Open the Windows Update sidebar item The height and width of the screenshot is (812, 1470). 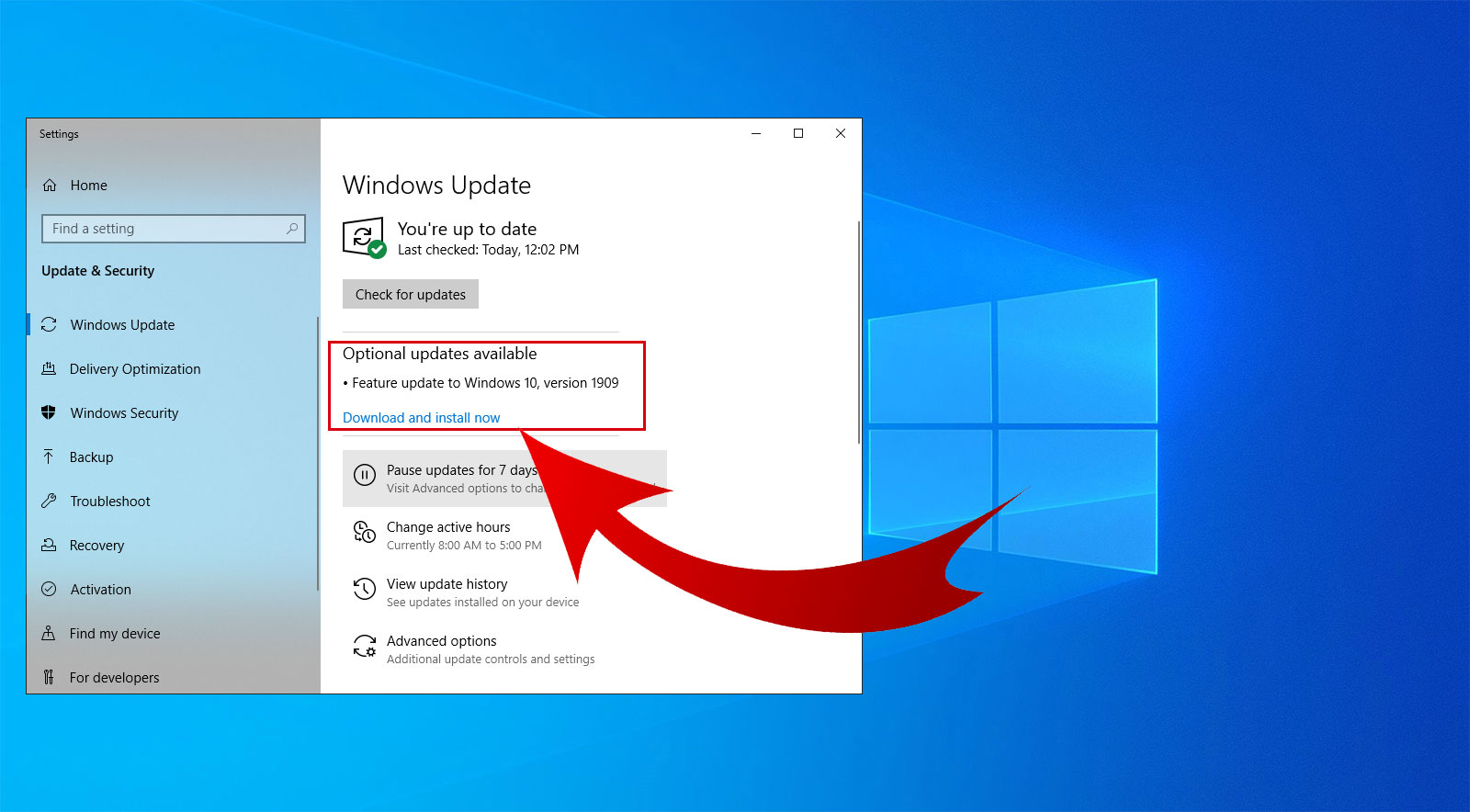(x=122, y=325)
